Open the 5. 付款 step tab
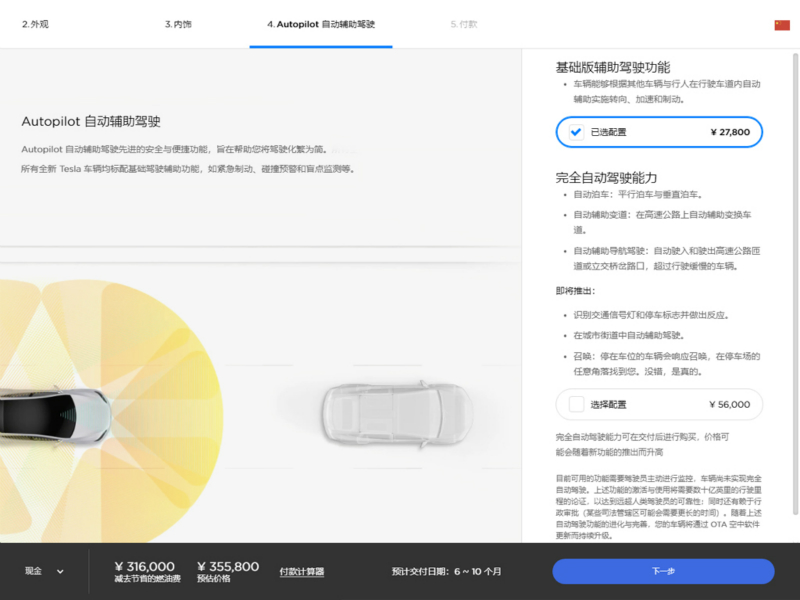The height and width of the screenshot is (600, 800). [x=464, y=24]
